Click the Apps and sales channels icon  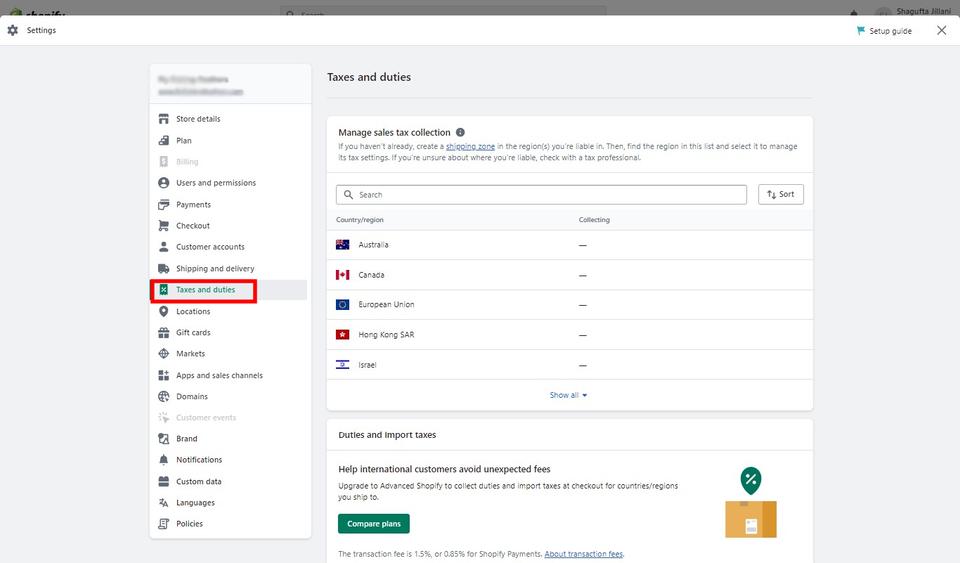click(x=163, y=375)
